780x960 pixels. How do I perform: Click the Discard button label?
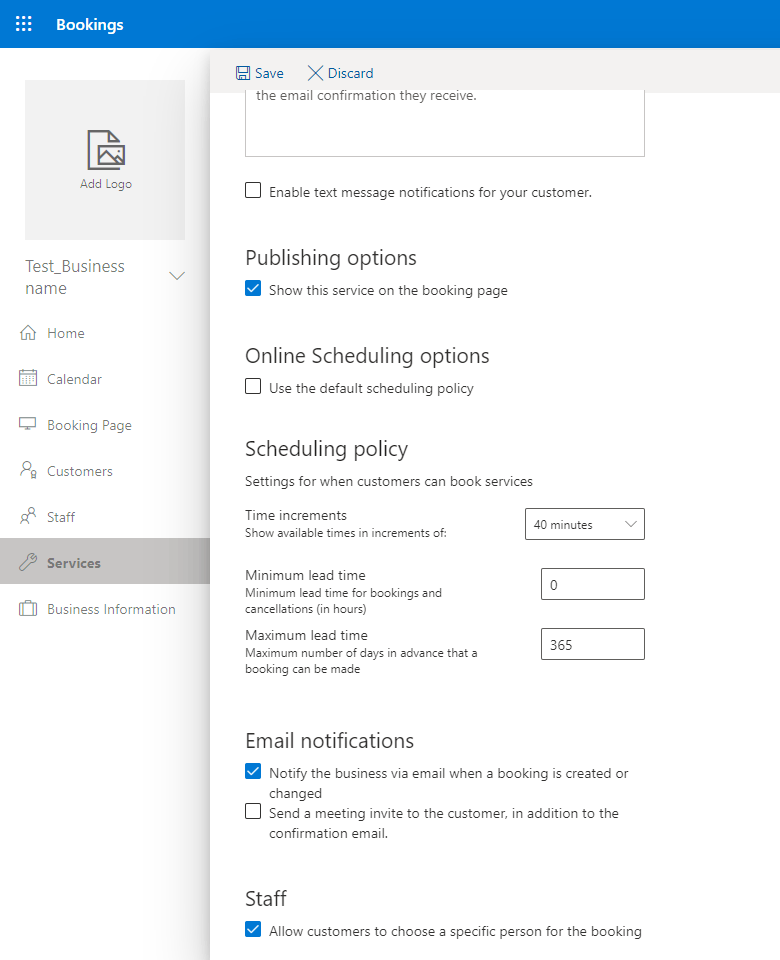(x=350, y=73)
